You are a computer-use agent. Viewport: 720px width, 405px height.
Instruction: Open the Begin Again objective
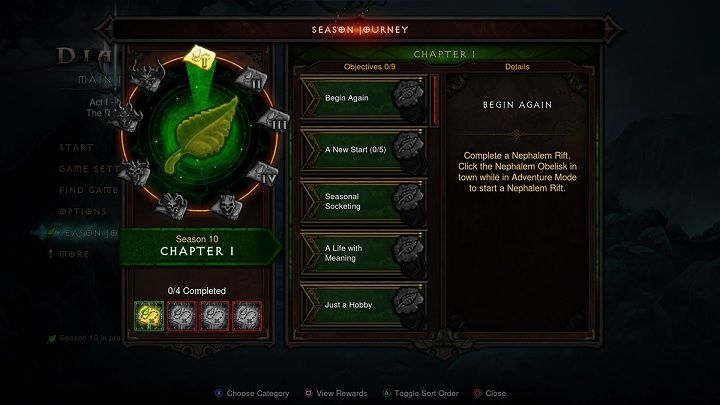tap(364, 98)
